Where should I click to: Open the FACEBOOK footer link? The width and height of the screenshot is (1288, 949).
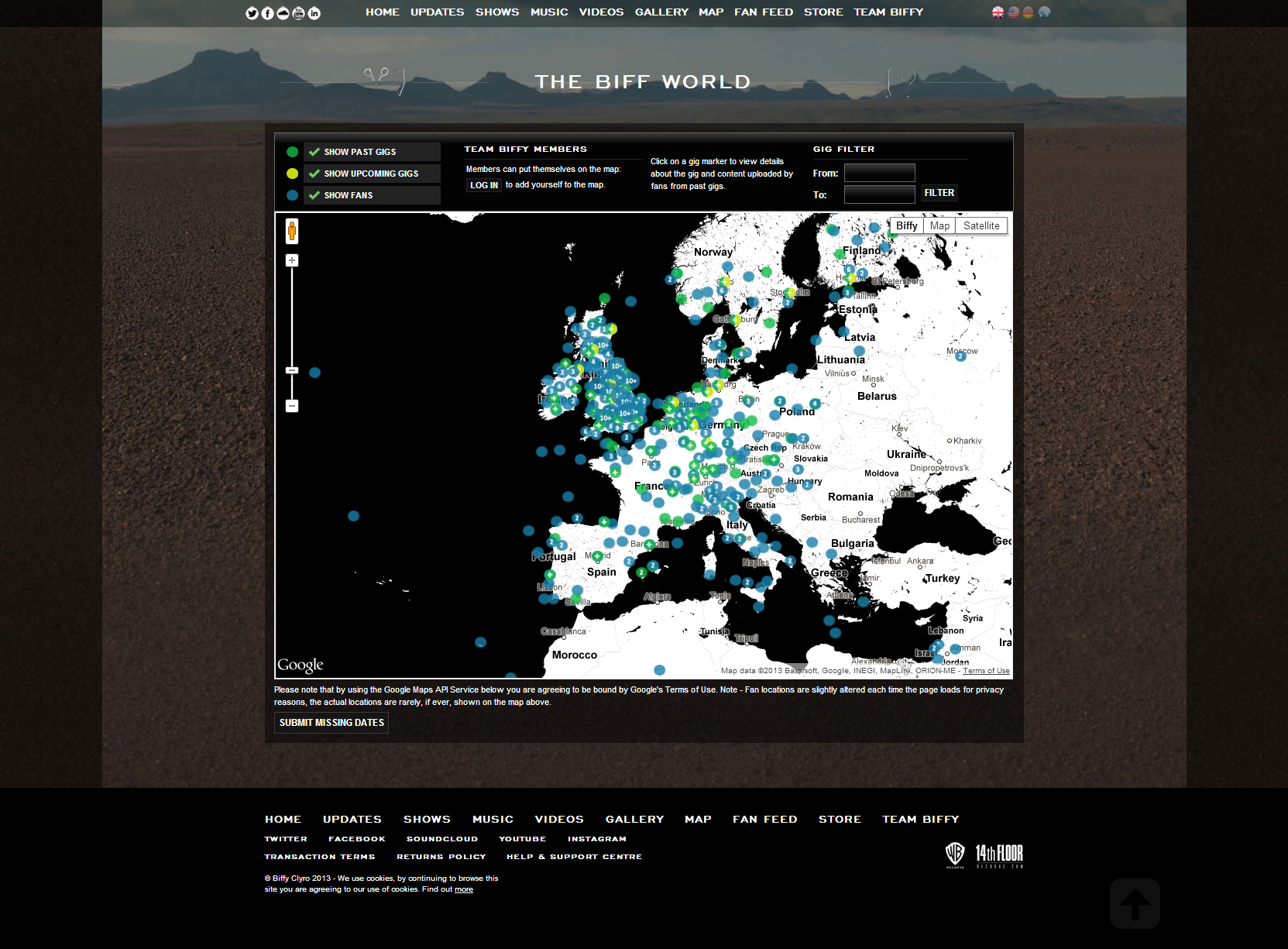(357, 839)
